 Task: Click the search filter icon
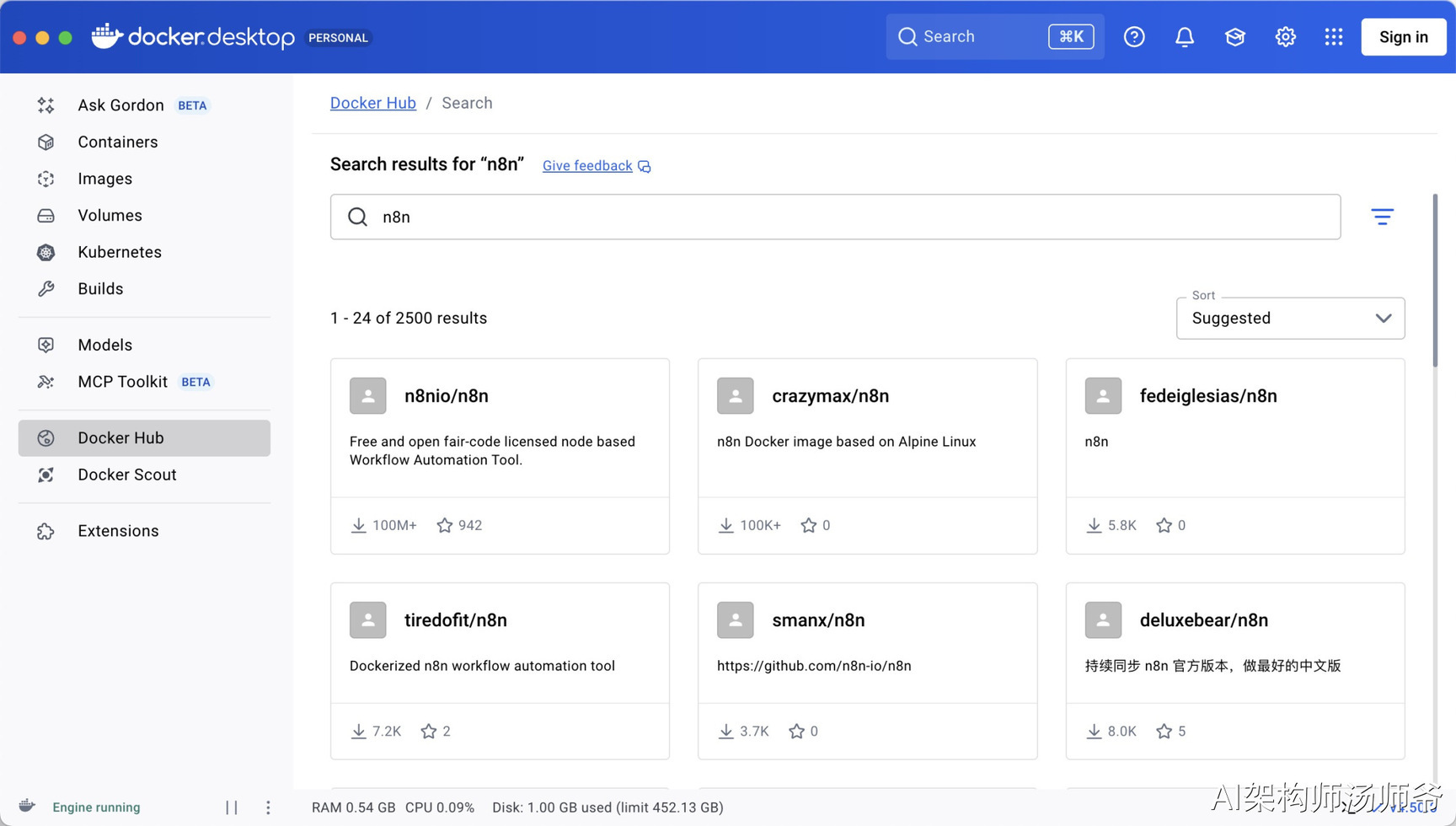pos(1382,217)
